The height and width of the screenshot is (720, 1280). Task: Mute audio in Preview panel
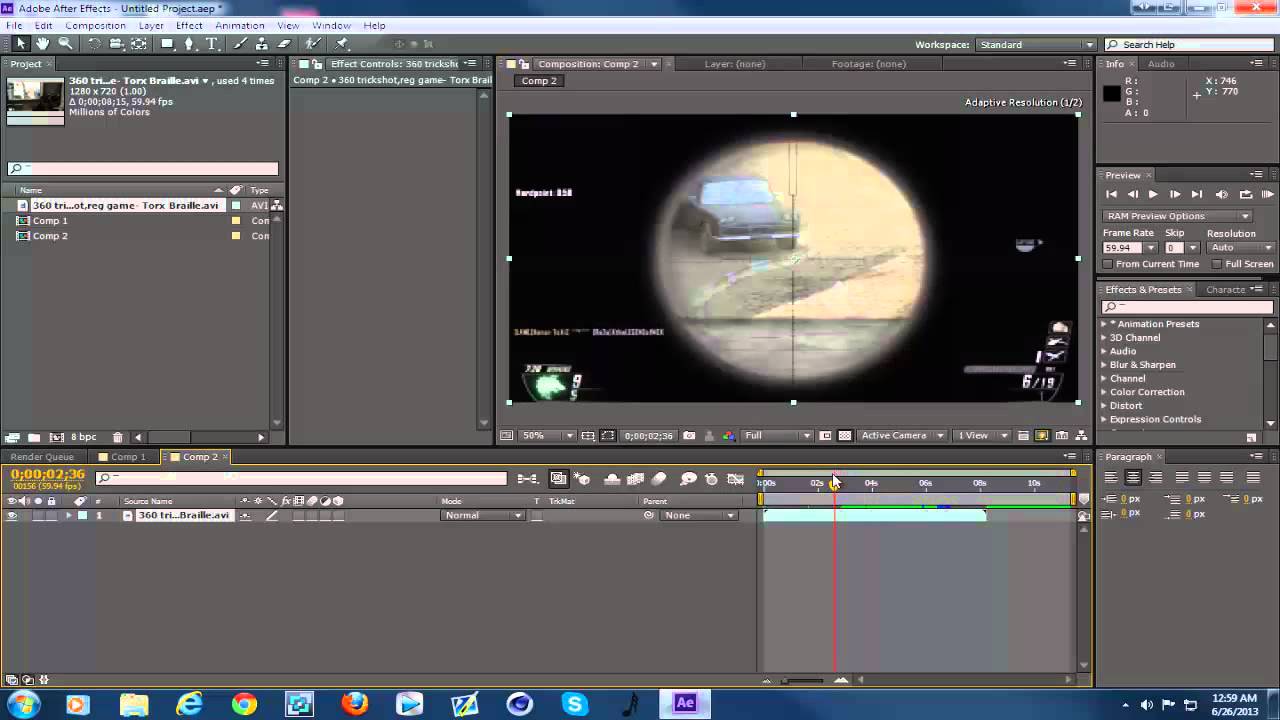1221,195
